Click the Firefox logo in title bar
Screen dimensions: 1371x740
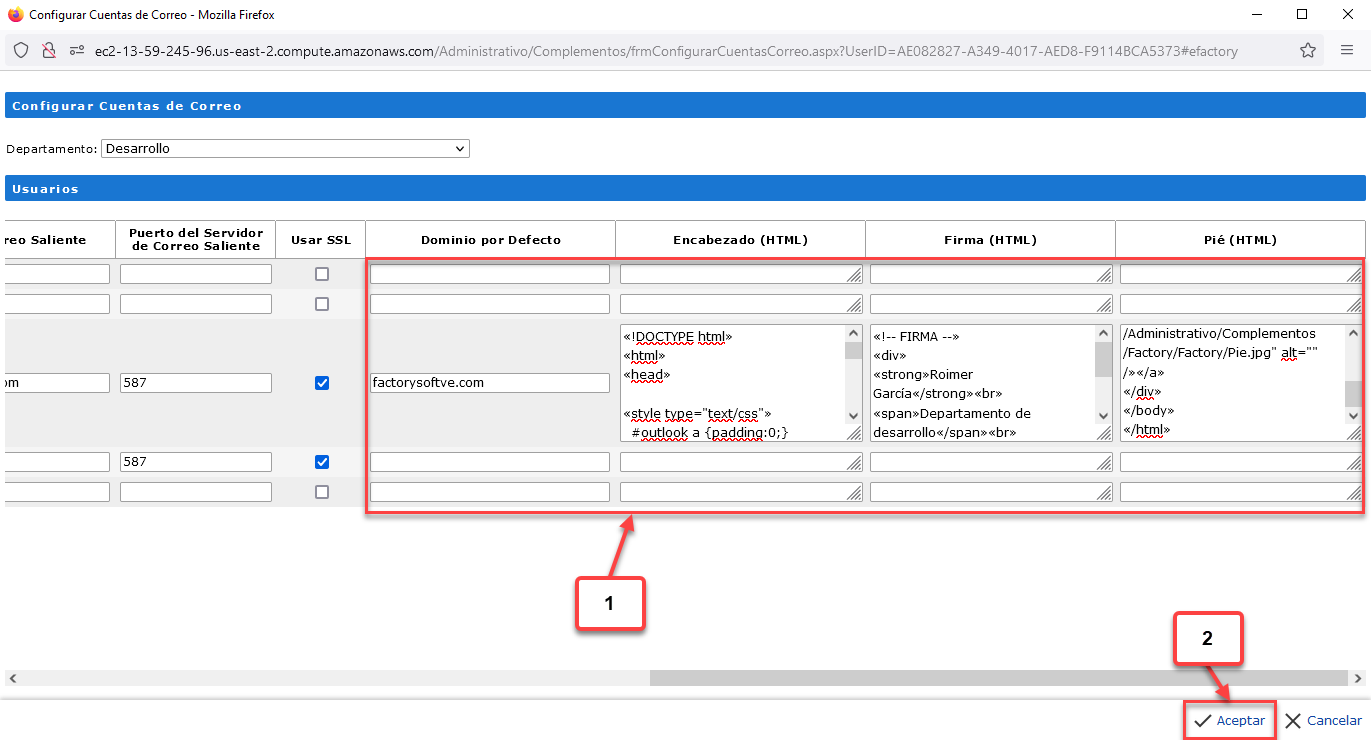click(x=15, y=15)
